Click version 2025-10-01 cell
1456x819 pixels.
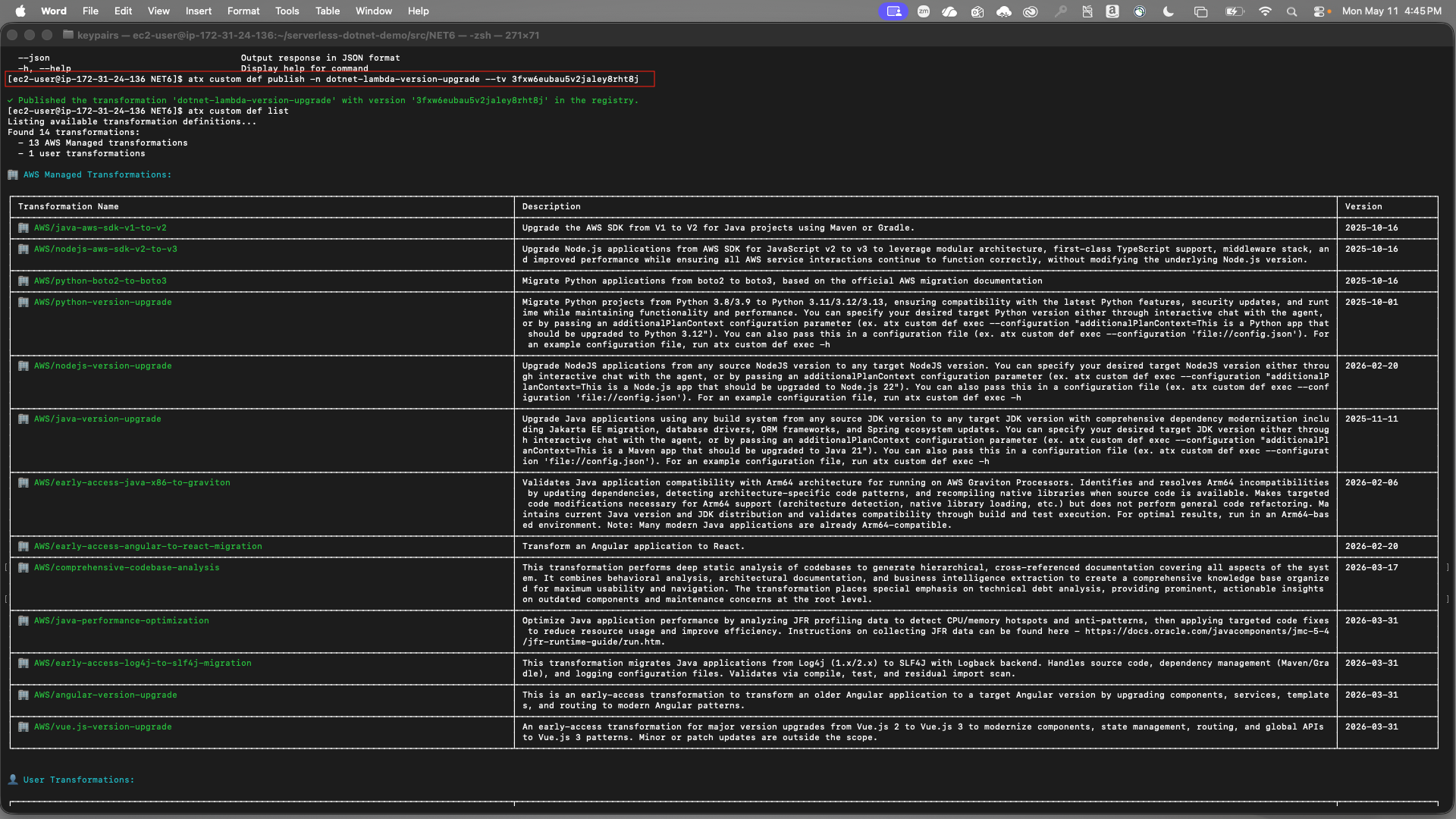(1371, 302)
